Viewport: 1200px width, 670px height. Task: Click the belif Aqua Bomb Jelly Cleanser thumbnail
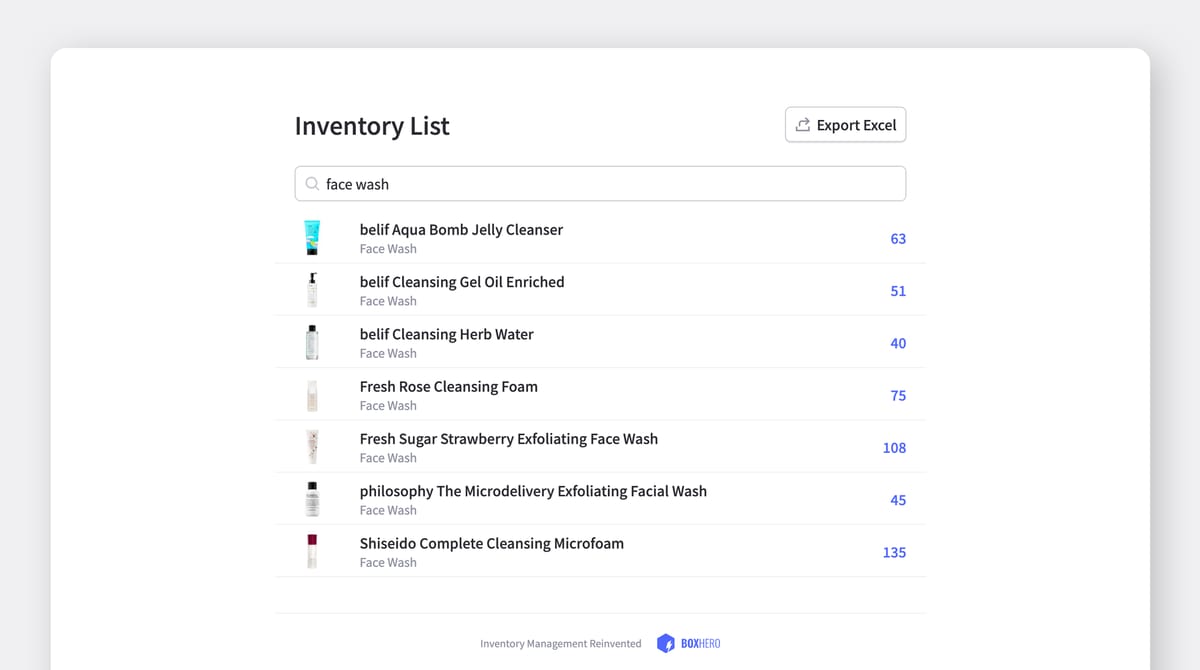click(311, 237)
